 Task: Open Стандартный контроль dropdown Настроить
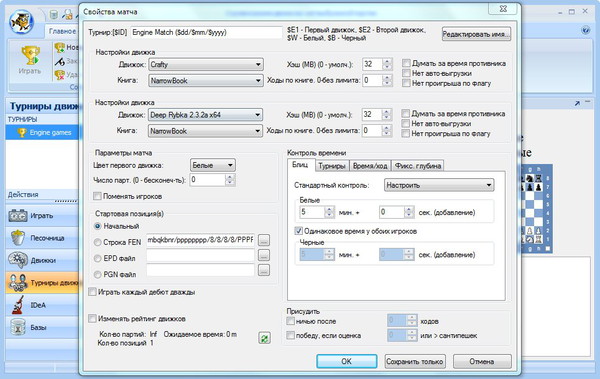[x=439, y=185]
